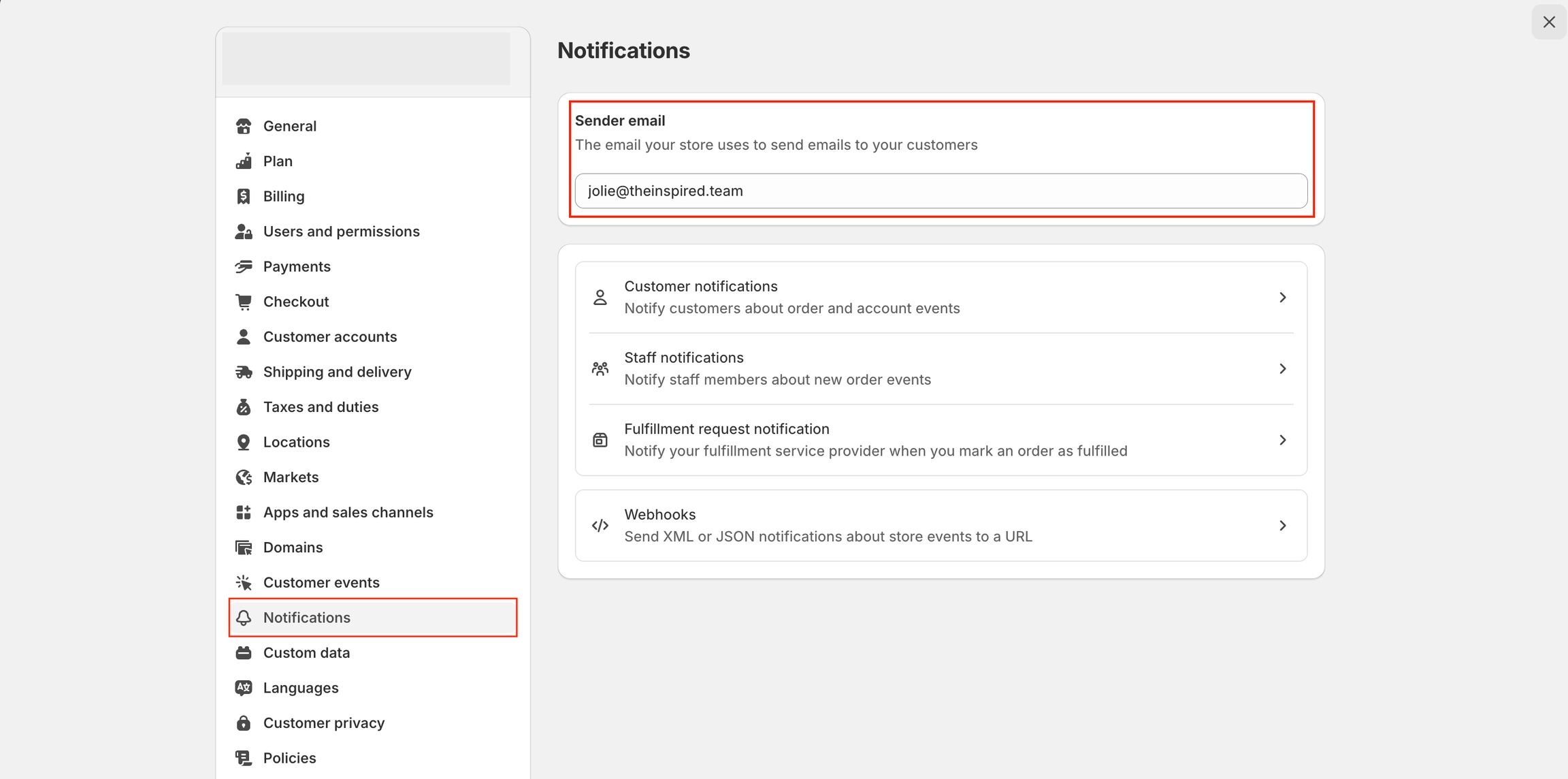Open Staff notifications via right chevron
This screenshot has width=1568, height=779.
(x=1282, y=368)
